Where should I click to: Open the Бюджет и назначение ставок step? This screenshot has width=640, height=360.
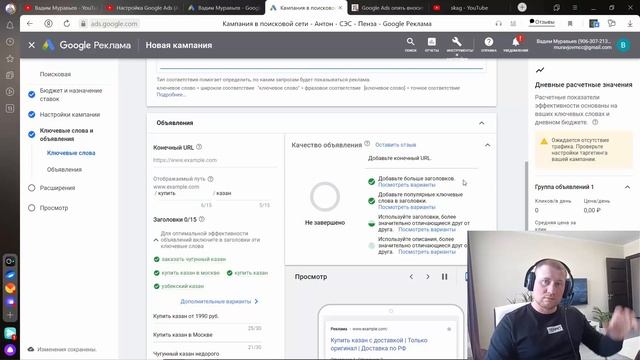click(x=71, y=95)
